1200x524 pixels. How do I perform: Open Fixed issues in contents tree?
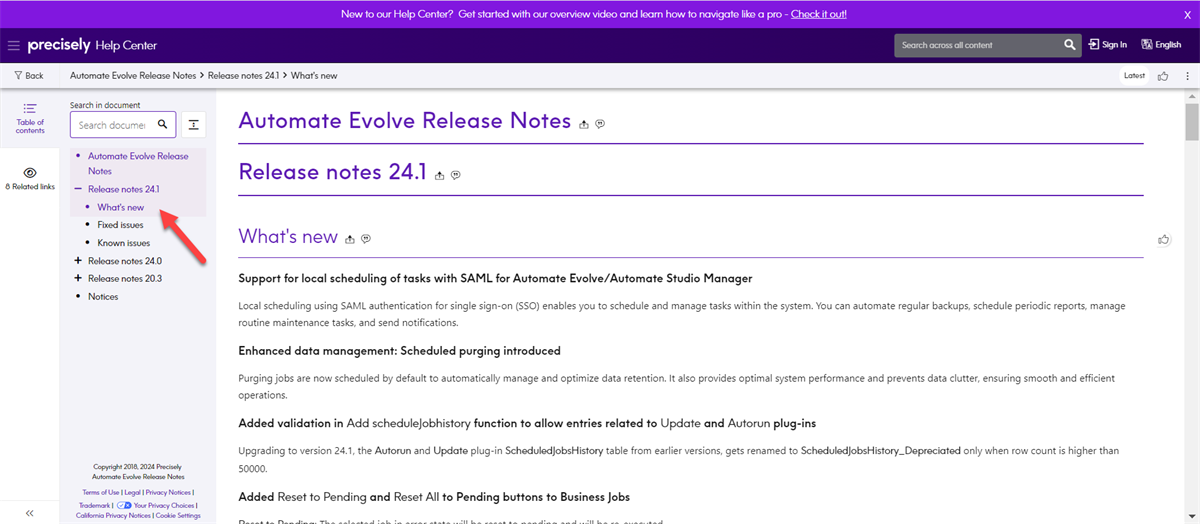point(121,225)
